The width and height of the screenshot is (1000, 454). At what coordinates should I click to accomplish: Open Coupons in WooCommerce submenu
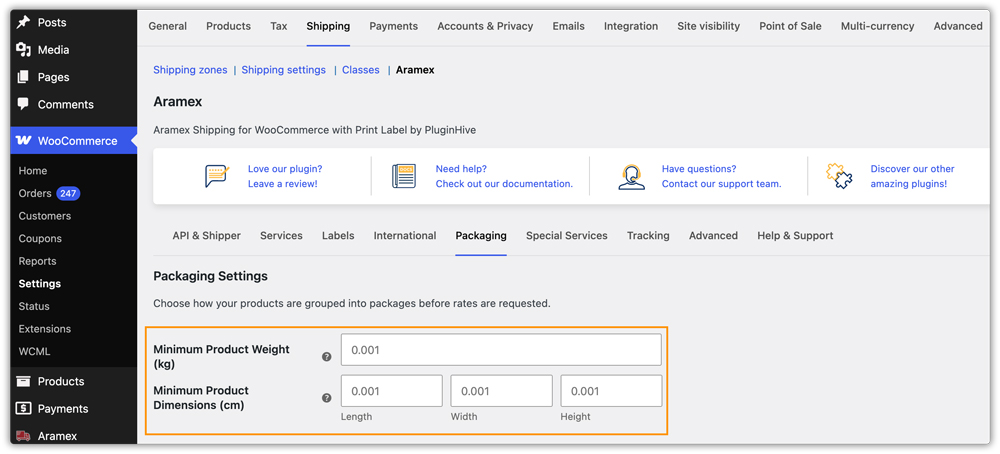click(40, 238)
